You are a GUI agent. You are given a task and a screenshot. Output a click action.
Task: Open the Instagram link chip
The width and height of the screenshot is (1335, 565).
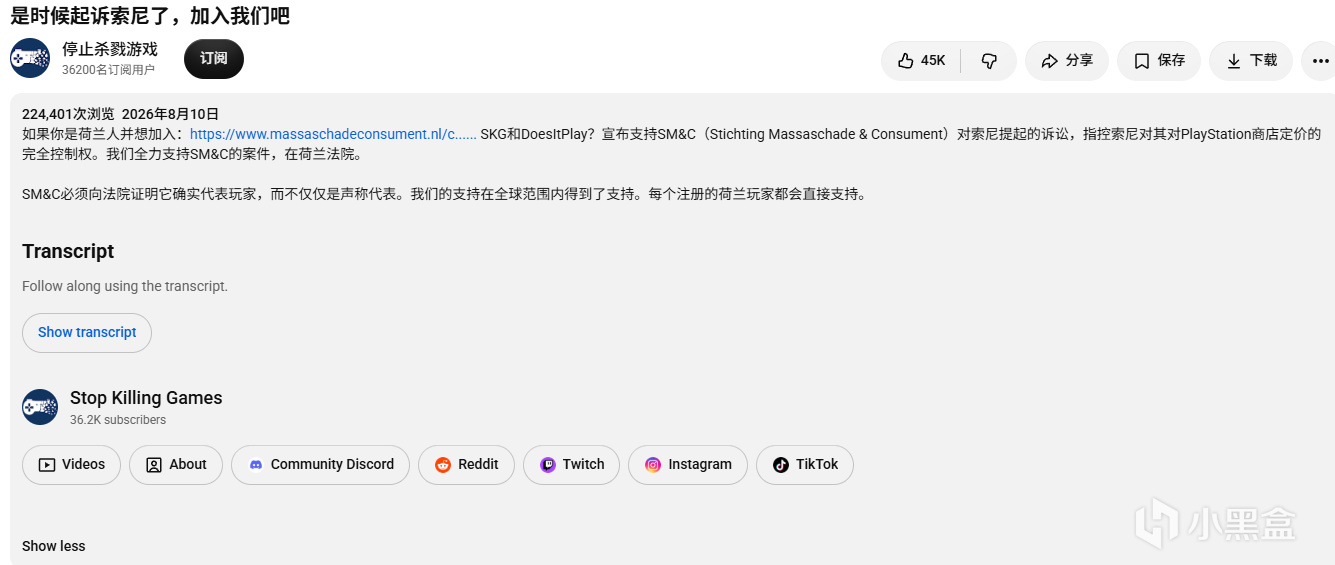688,465
